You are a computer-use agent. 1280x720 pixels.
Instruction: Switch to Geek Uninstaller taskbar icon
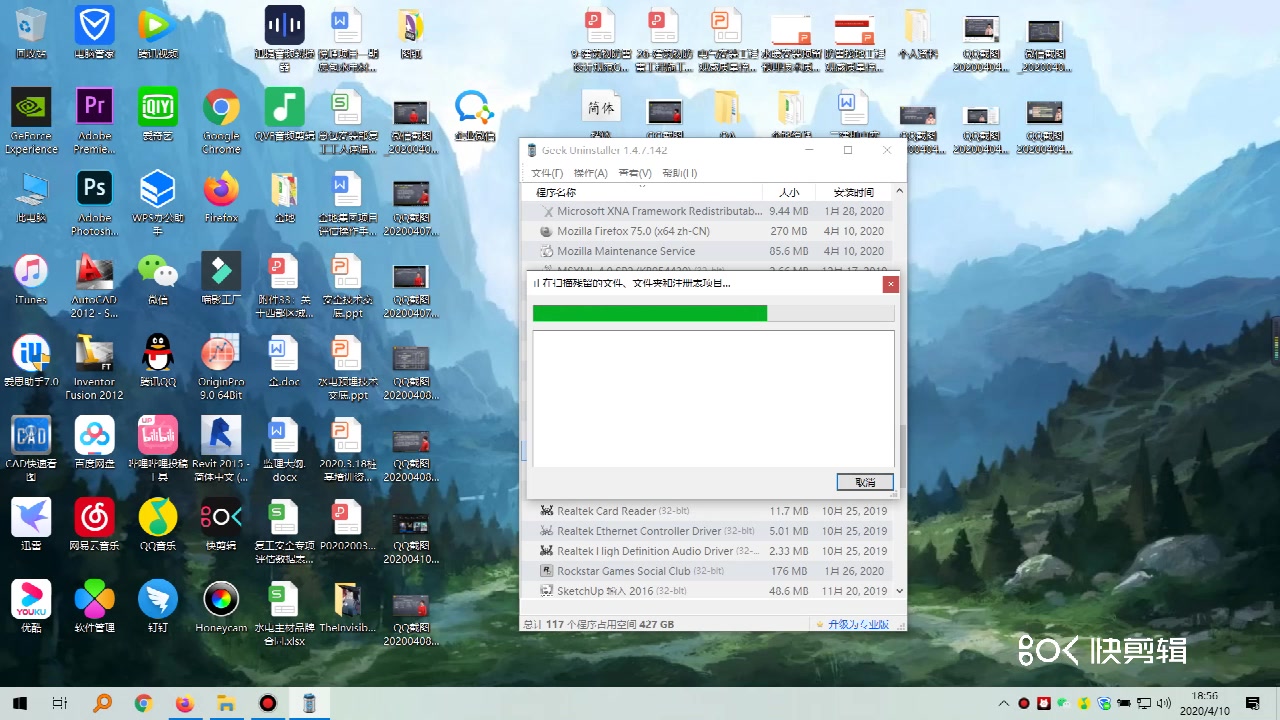[x=309, y=703]
